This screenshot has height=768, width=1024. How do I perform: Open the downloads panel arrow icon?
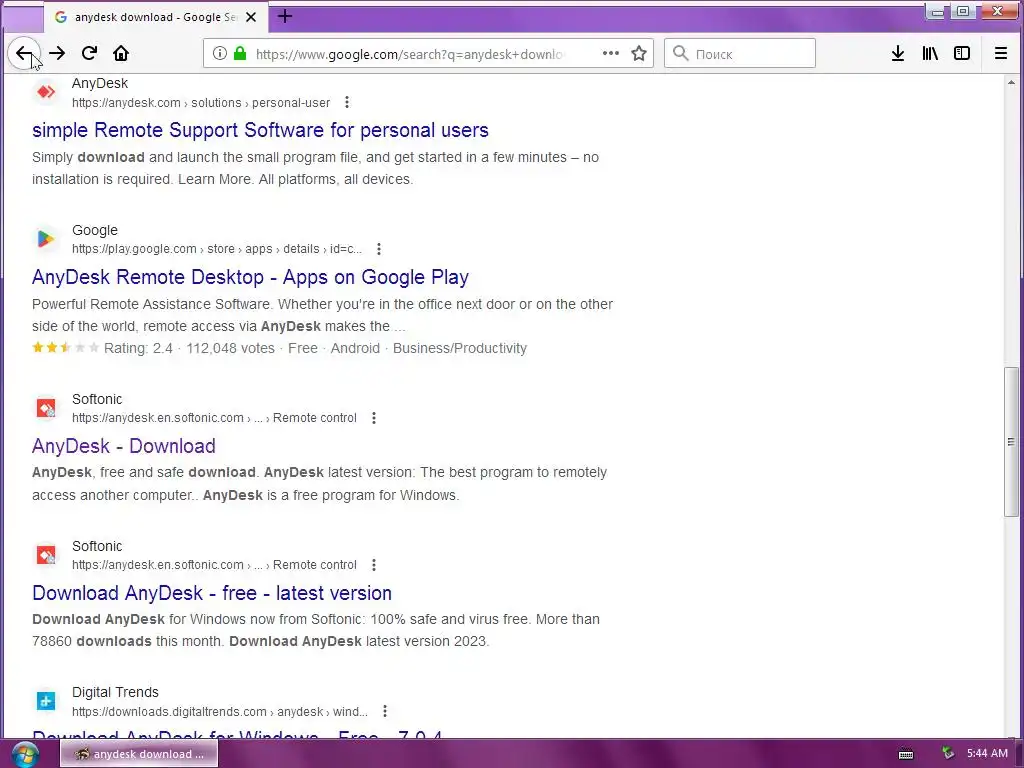898,54
